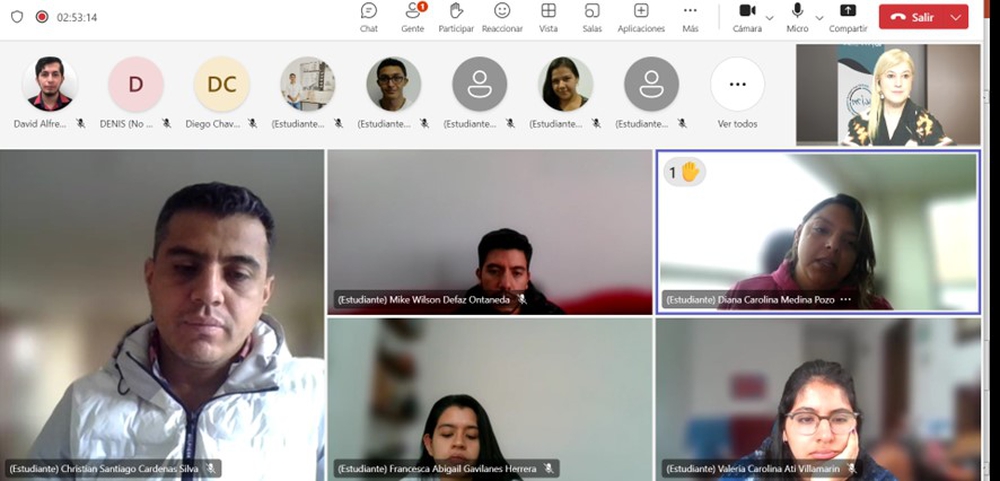The height and width of the screenshot is (481, 1000).
Task: Click Ver todos to show all participants
Action: pos(737,85)
